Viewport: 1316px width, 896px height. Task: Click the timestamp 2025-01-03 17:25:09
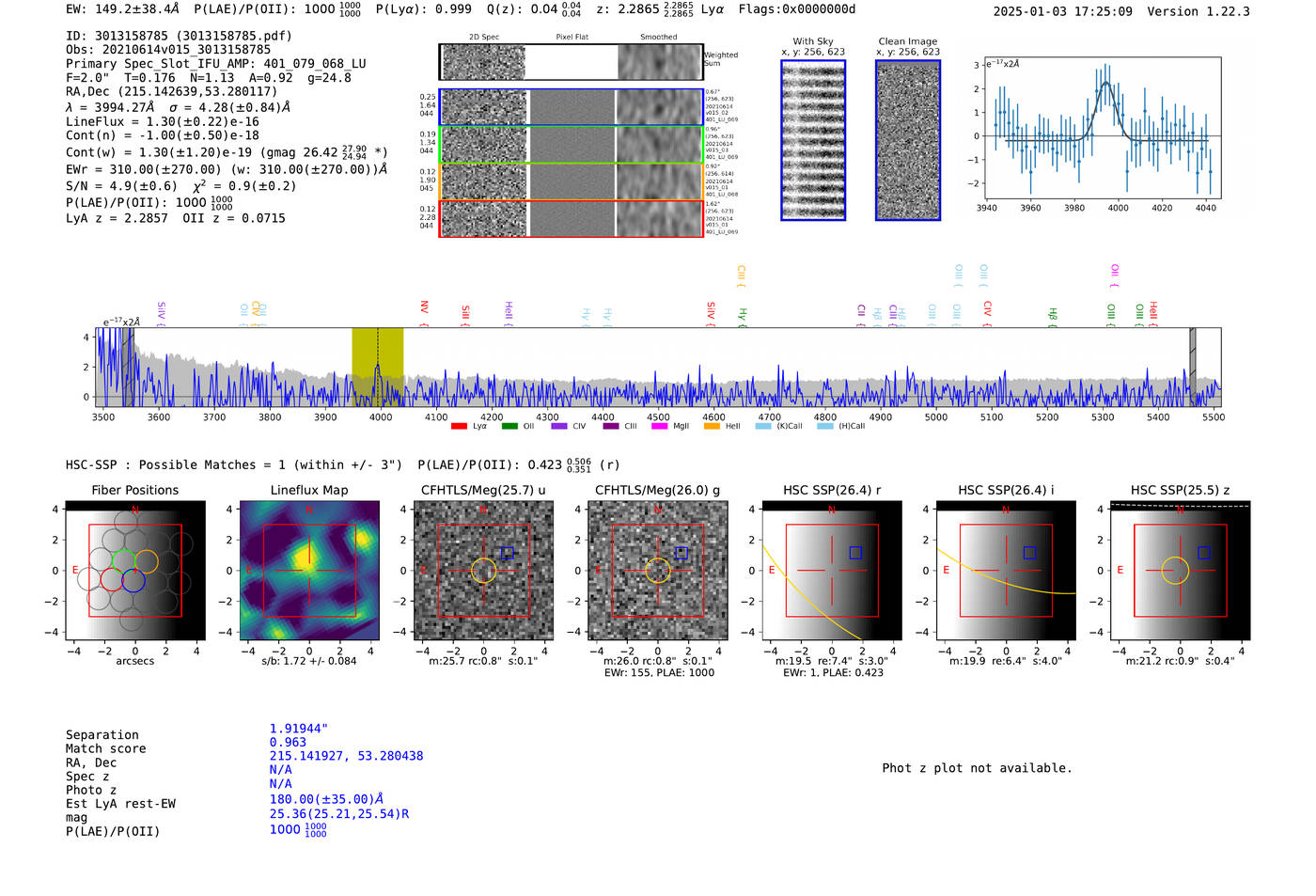[1062, 11]
